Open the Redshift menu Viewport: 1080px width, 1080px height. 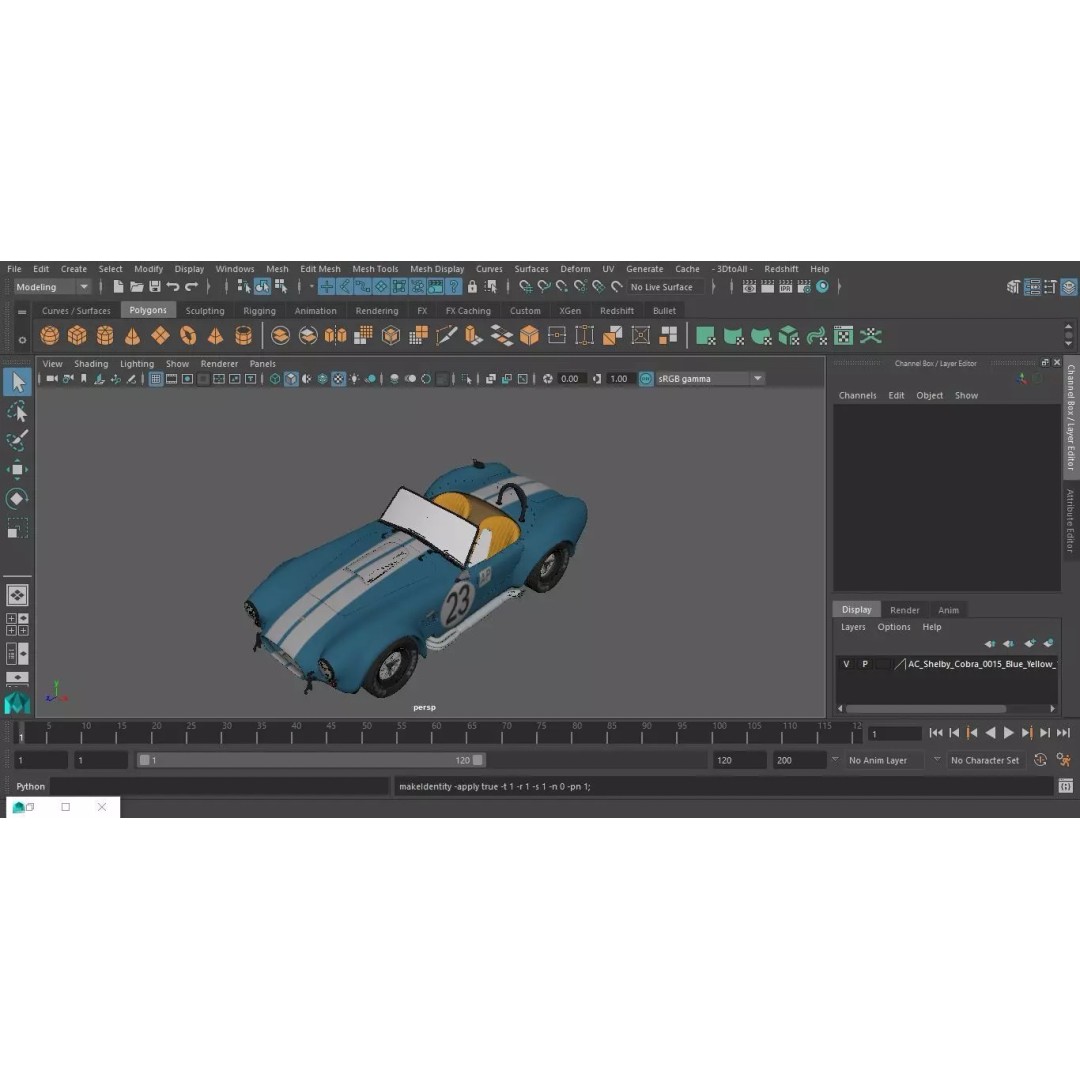coord(781,269)
